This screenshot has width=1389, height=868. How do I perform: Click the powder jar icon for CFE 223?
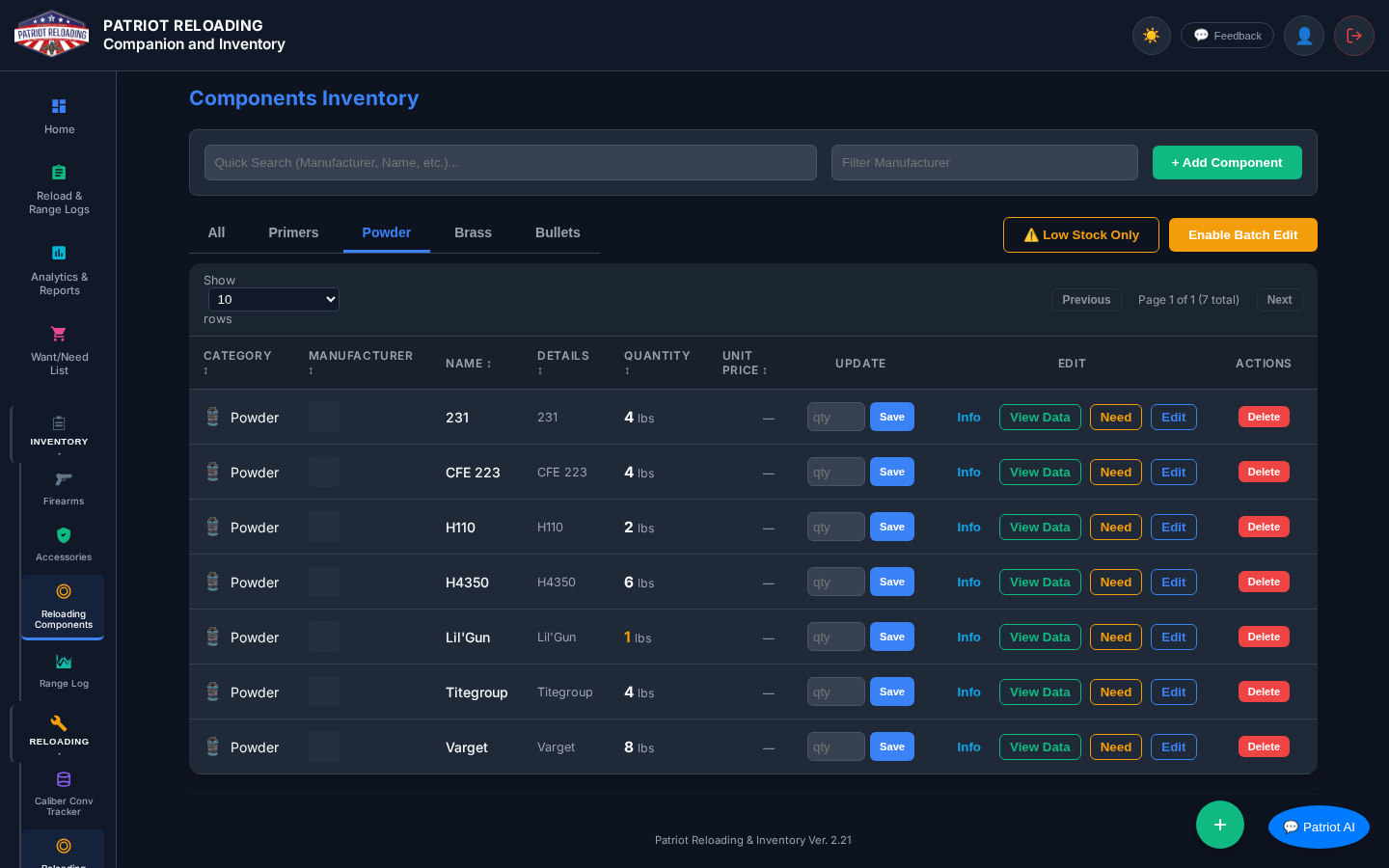click(x=213, y=472)
